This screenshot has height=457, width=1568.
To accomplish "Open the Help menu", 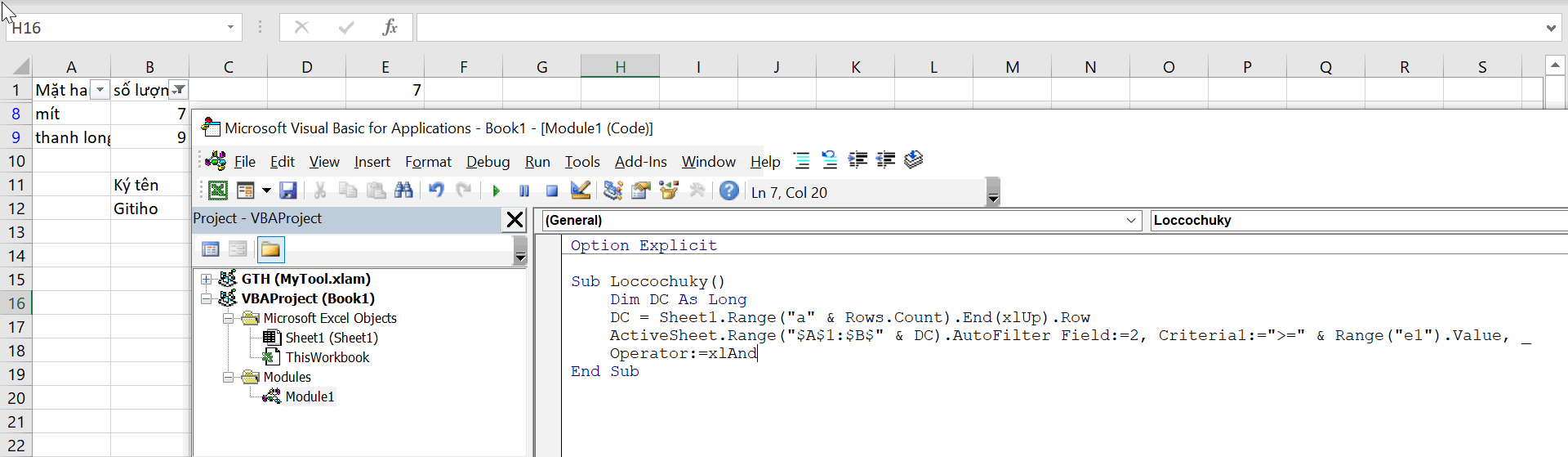I will coord(765,162).
